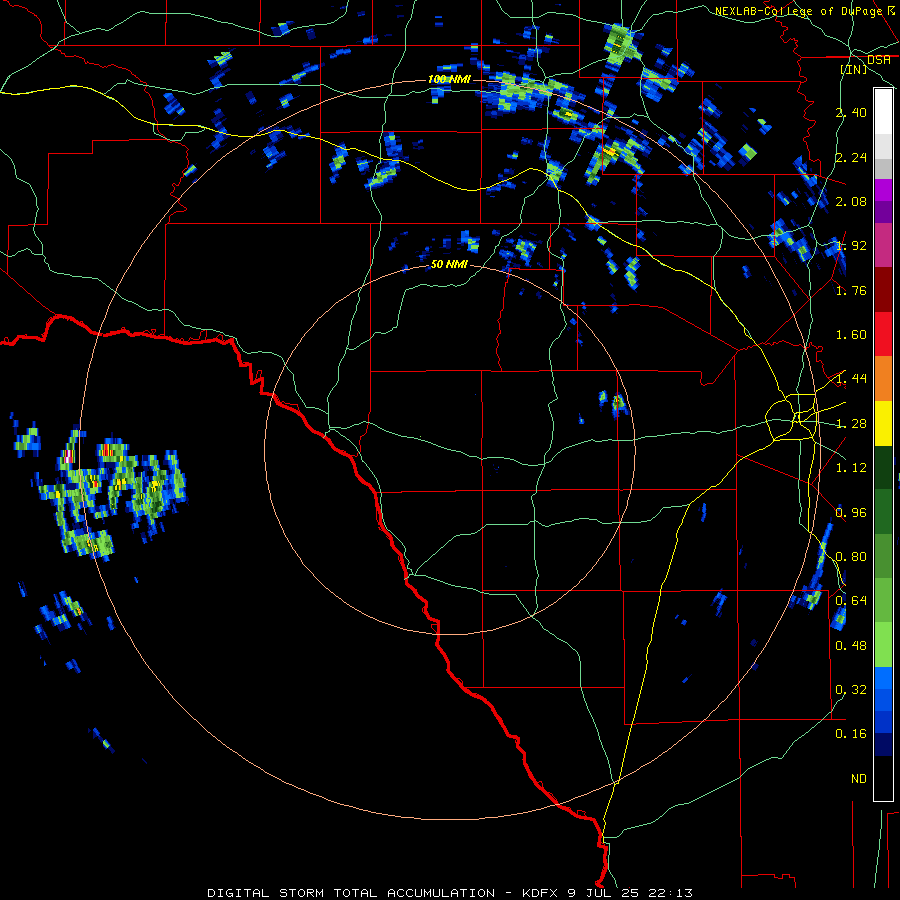Select the 0.16 legend value
900x900 pixels.
pyautogui.click(x=851, y=734)
